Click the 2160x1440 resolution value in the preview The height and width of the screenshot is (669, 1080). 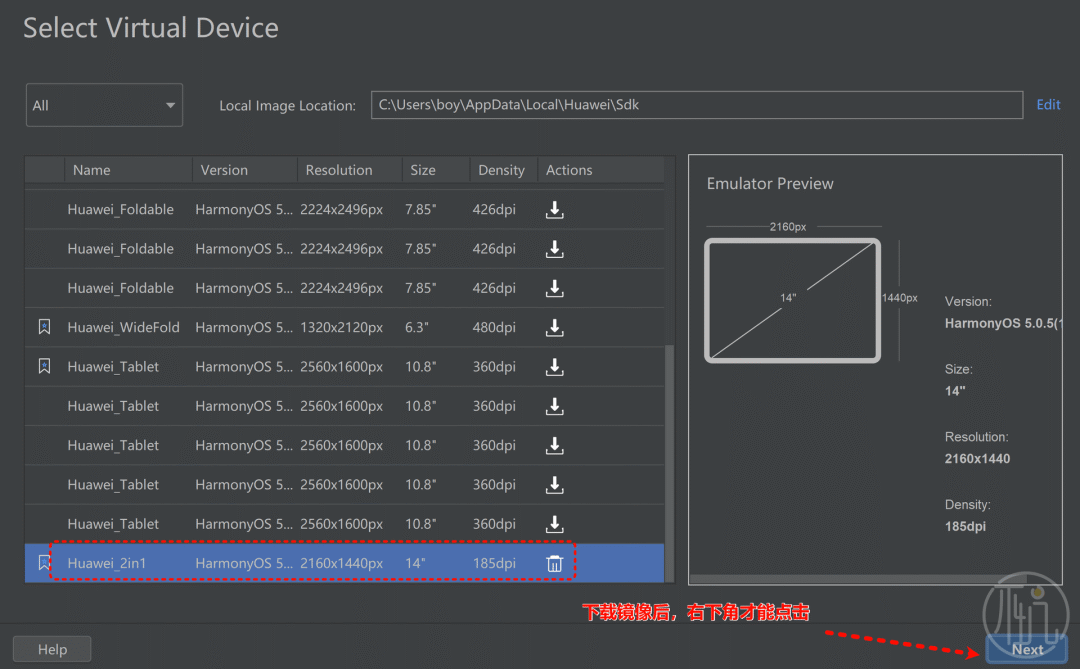point(977,459)
